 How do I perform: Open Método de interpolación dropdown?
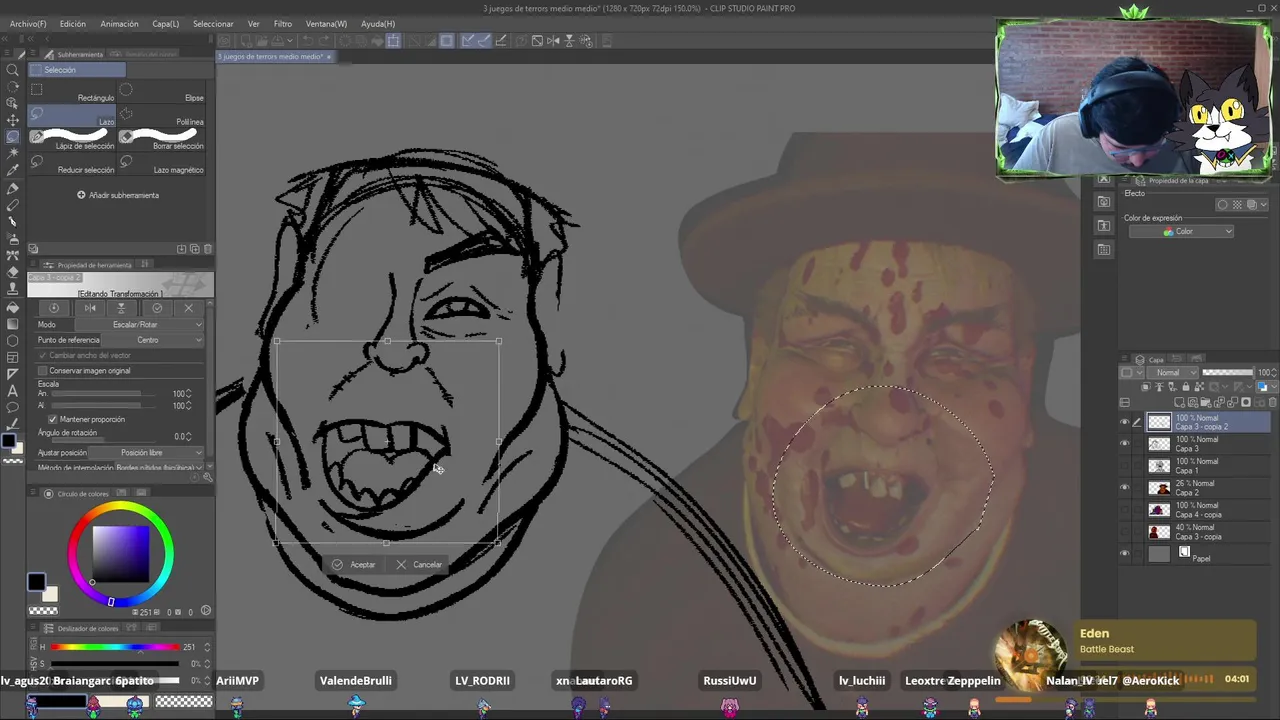click(160, 468)
